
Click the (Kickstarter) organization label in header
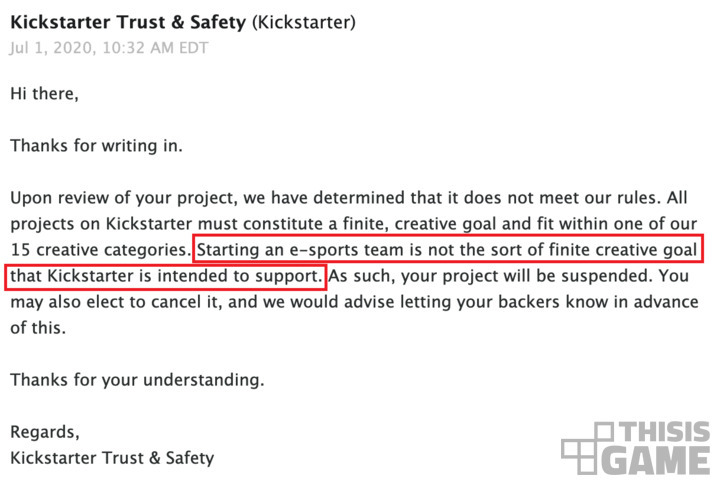[x=304, y=23]
